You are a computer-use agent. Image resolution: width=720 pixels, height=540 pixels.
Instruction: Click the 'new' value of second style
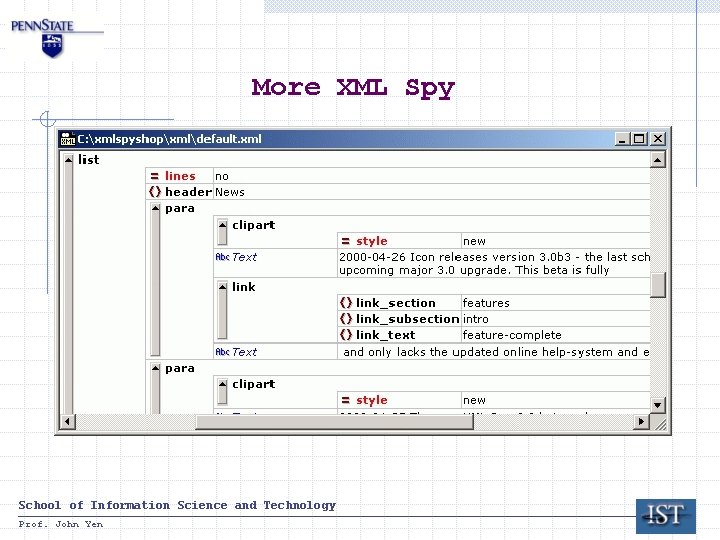click(x=474, y=400)
